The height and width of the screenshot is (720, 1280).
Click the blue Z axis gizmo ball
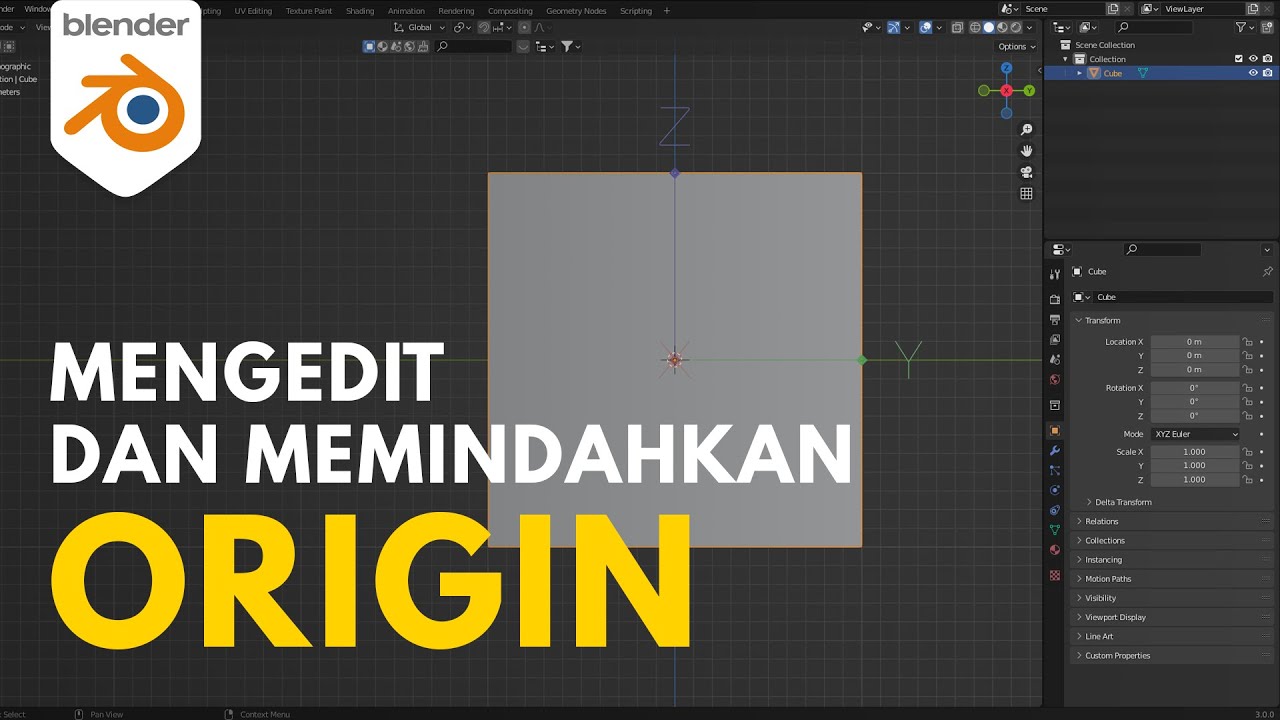coord(1006,68)
